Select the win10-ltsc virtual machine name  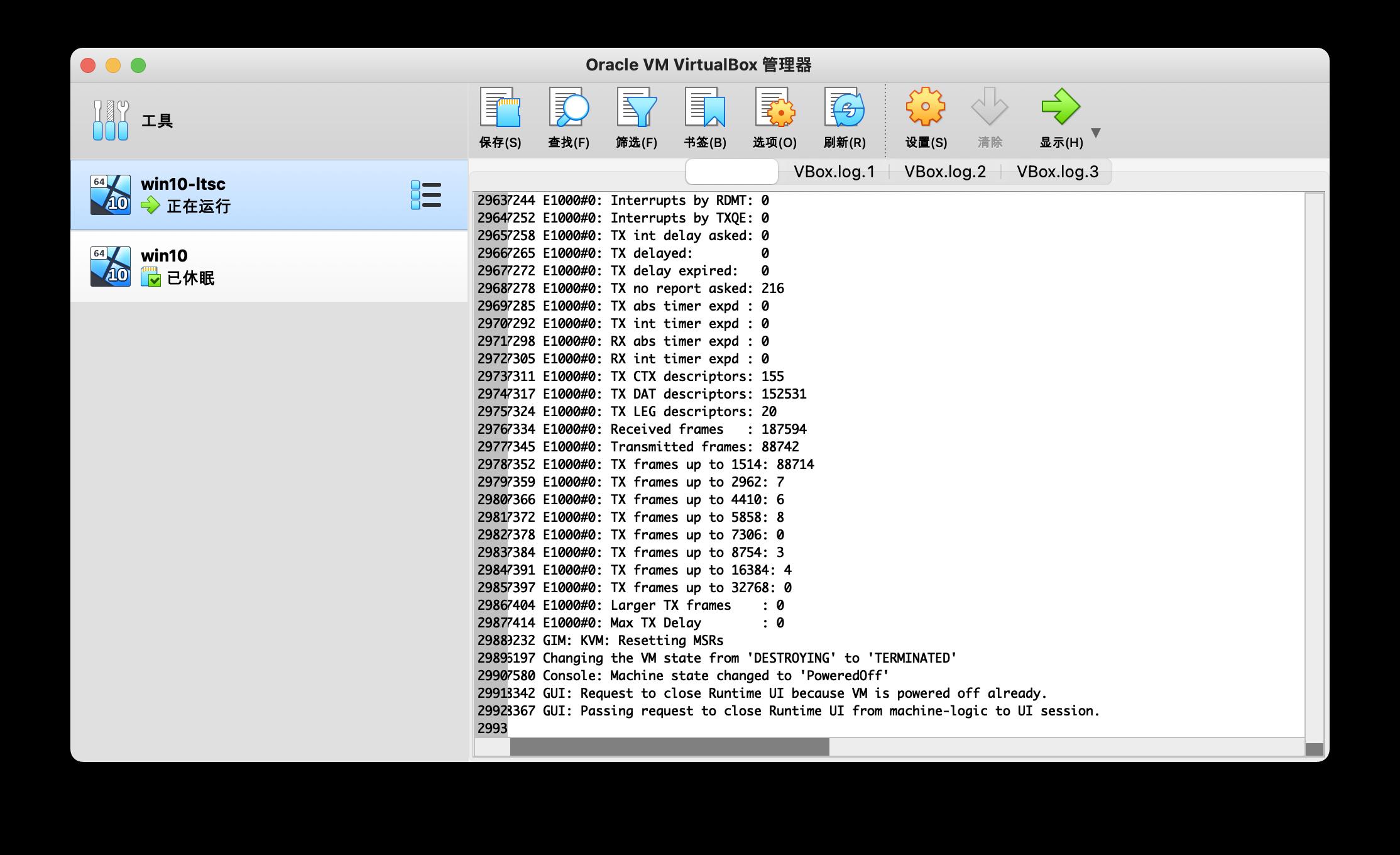pyautogui.click(x=183, y=184)
